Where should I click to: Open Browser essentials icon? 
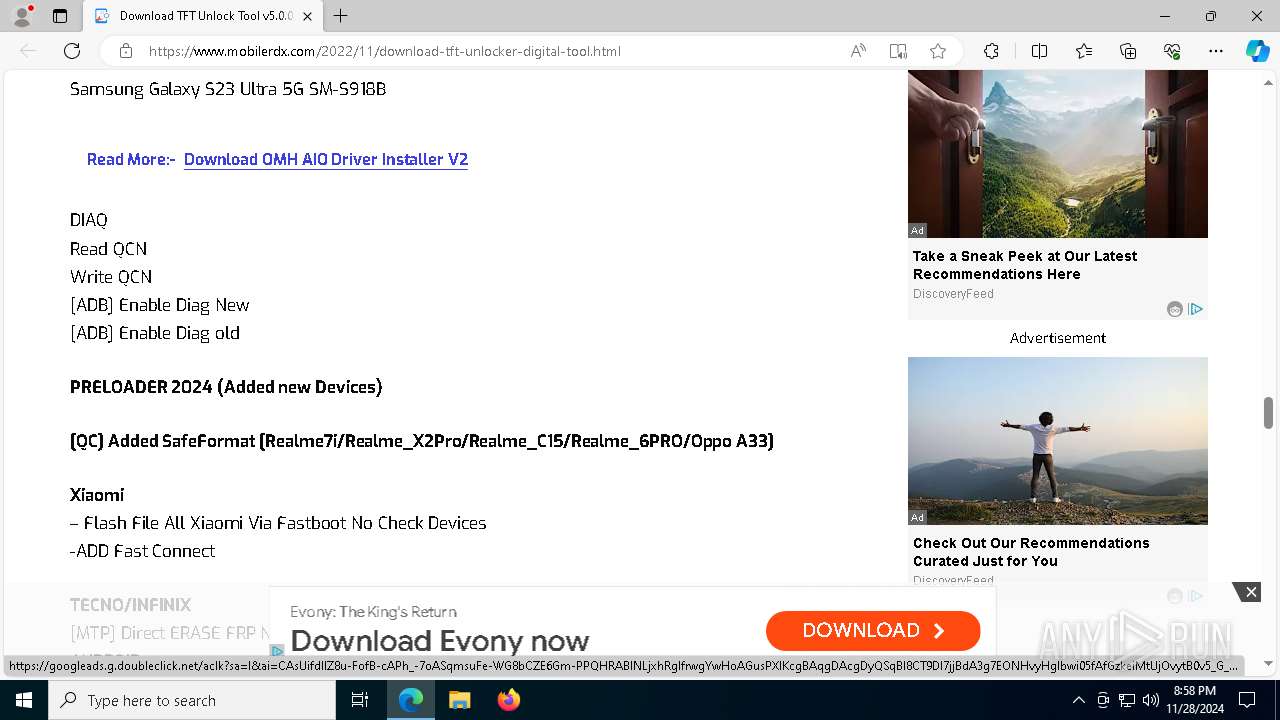pyautogui.click(x=1172, y=51)
